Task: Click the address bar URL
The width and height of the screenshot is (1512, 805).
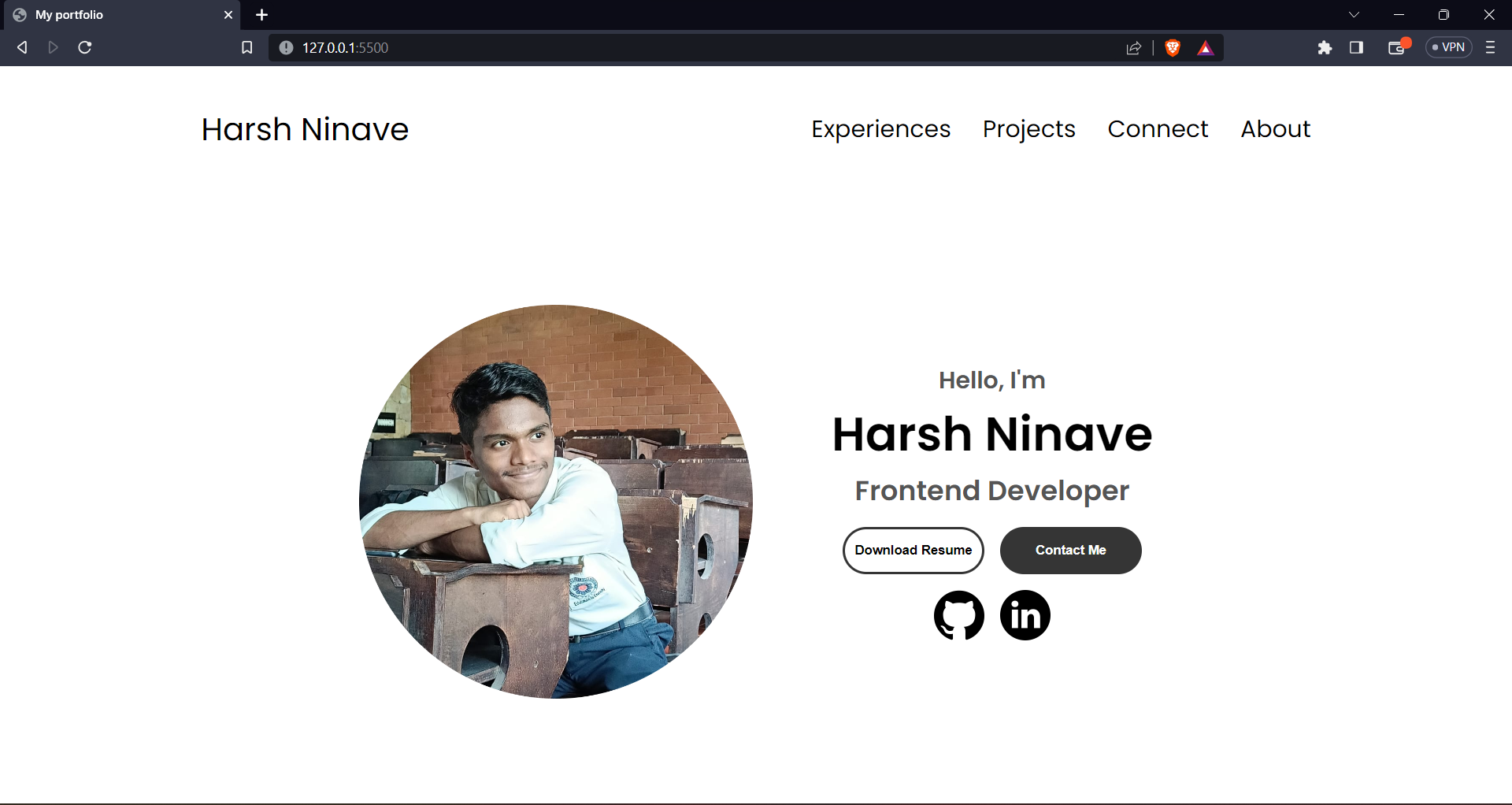Action: tap(345, 47)
